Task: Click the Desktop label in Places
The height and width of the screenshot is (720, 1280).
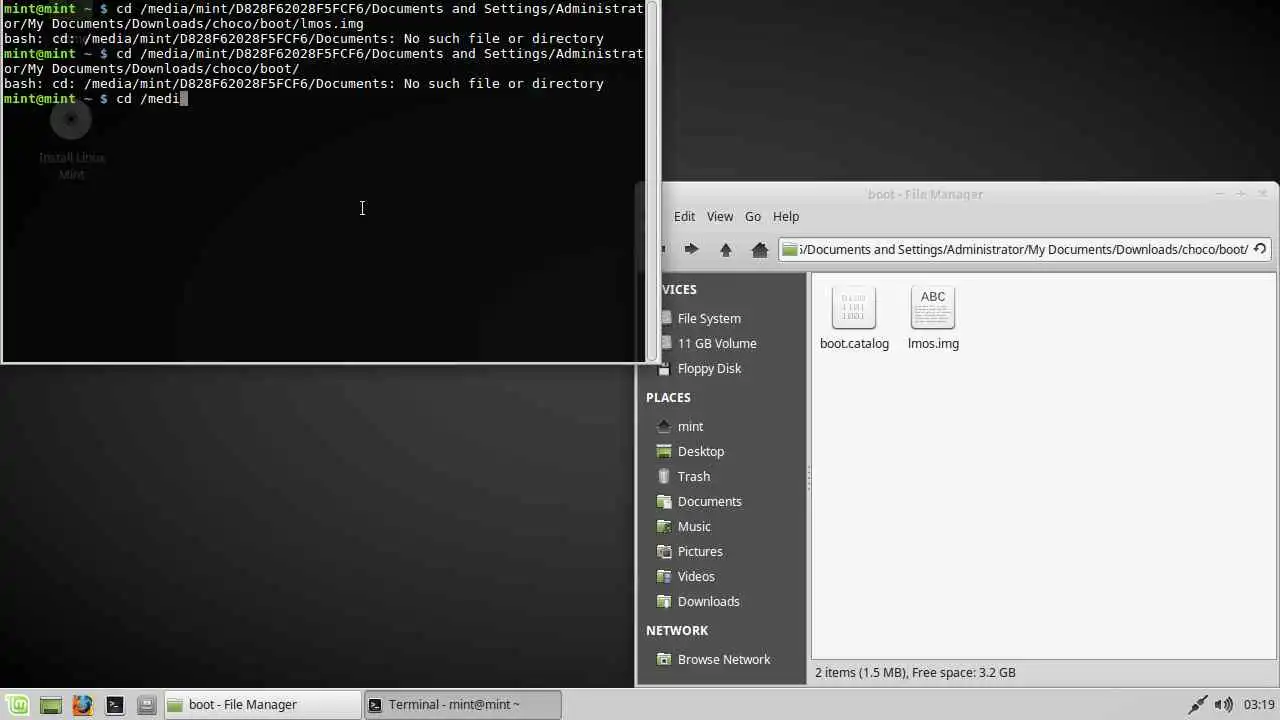Action: coord(700,451)
